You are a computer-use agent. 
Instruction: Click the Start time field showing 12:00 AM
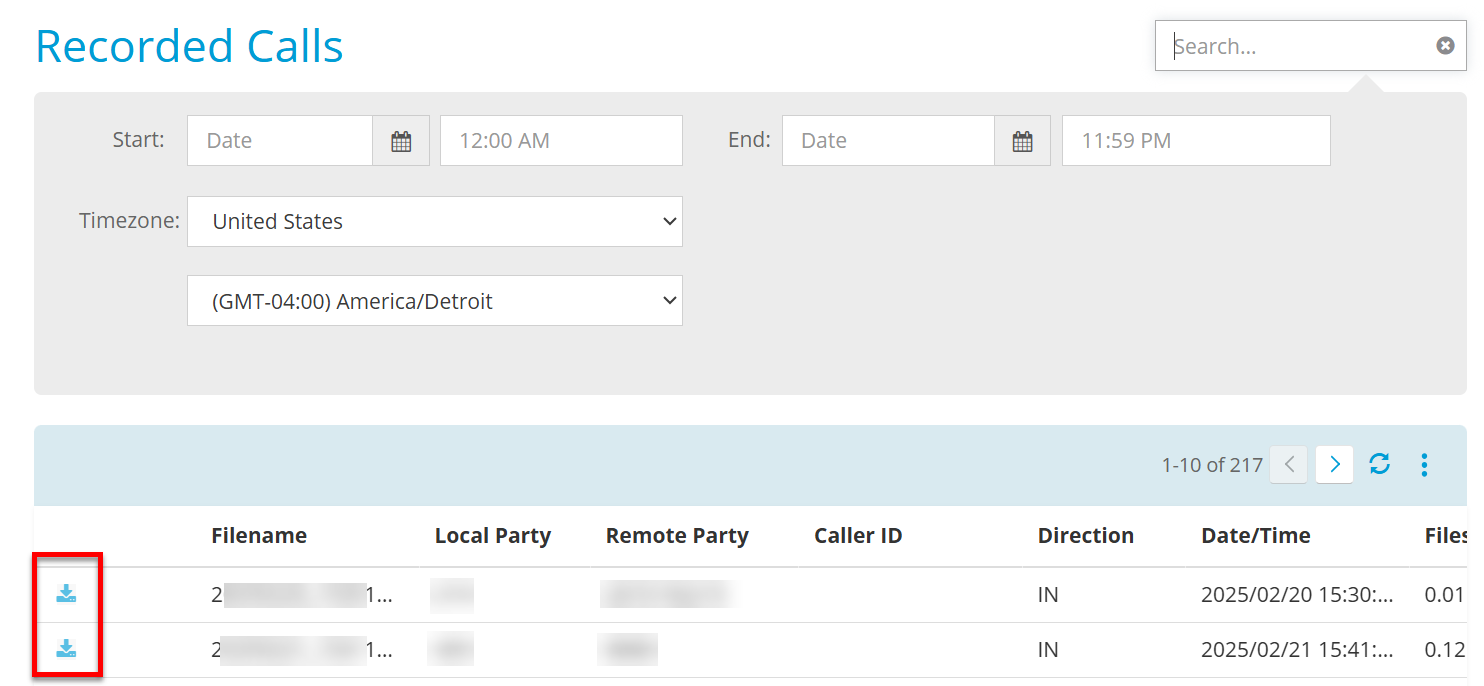click(x=561, y=140)
